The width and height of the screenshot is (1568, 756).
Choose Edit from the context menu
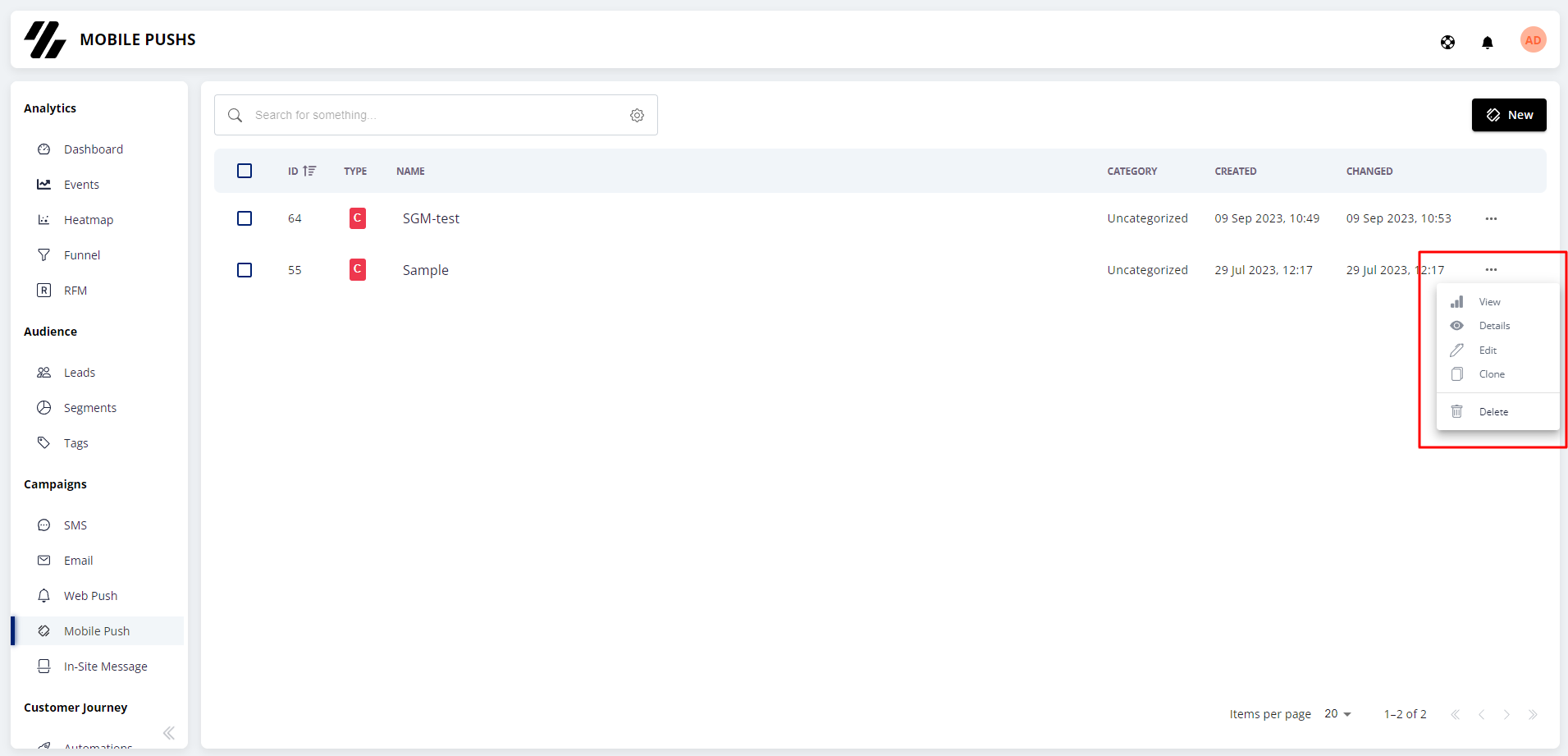coord(1497,351)
